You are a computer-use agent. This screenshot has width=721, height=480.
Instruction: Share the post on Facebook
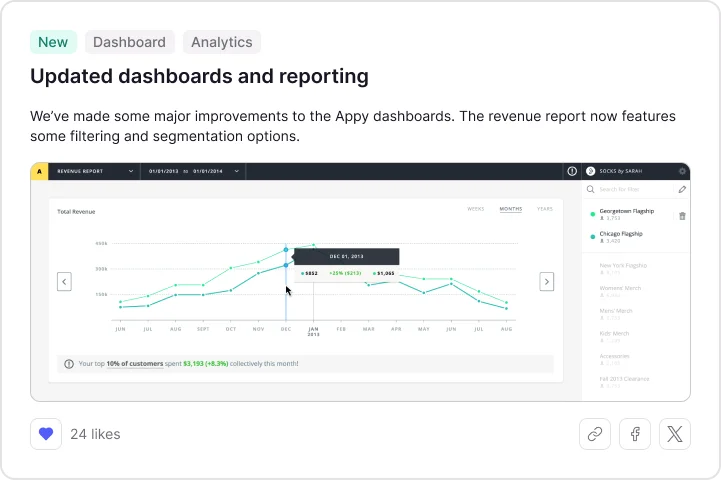tap(635, 434)
